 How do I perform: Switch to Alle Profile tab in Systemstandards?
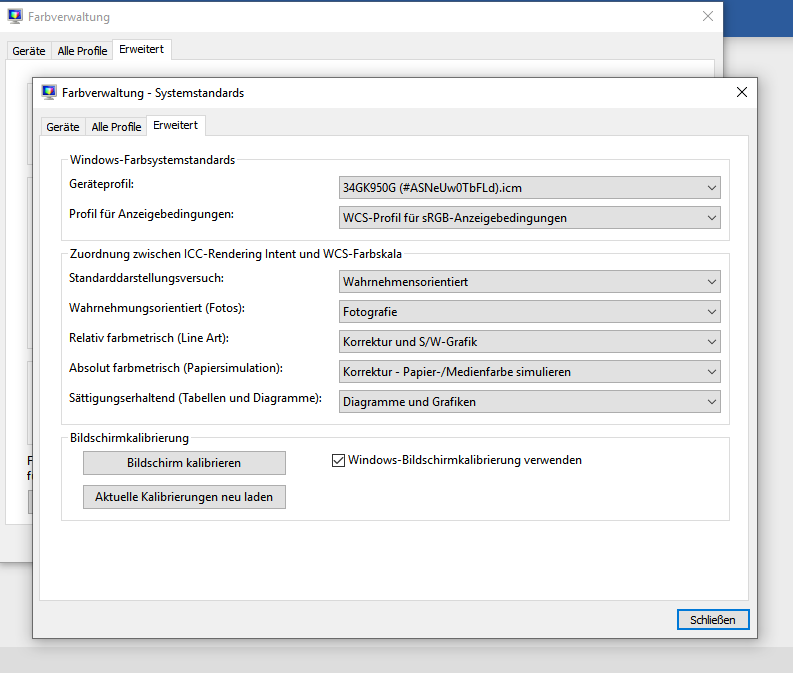[x=116, y=127]
